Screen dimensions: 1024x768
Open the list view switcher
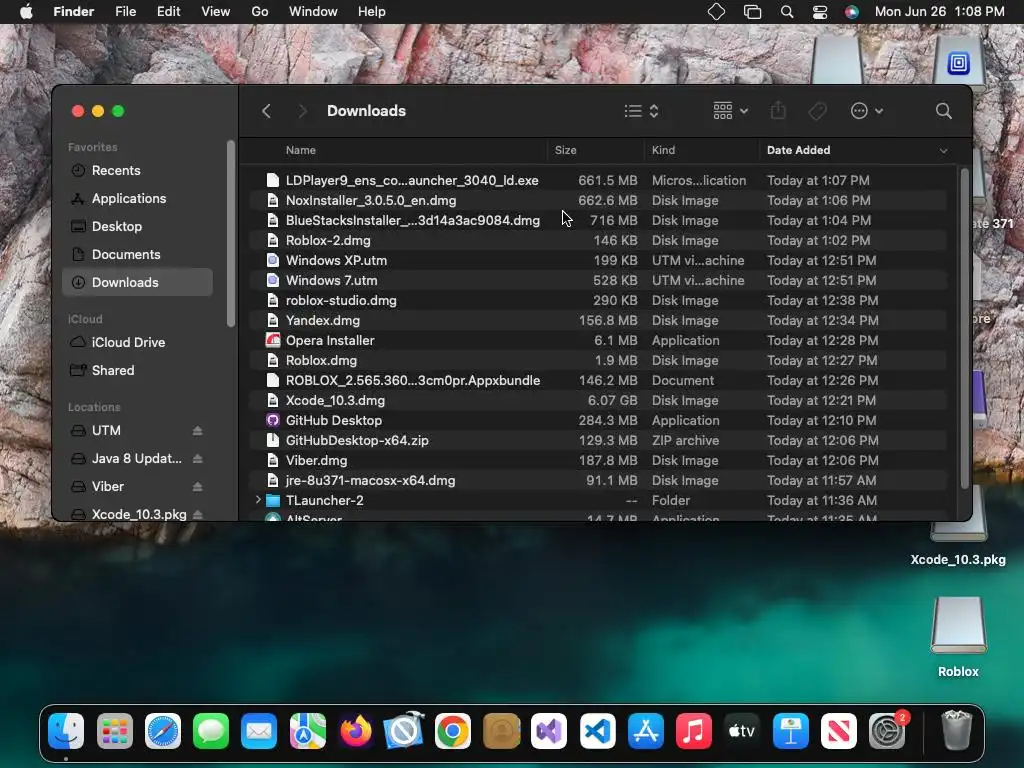click(x=641, y=111)
